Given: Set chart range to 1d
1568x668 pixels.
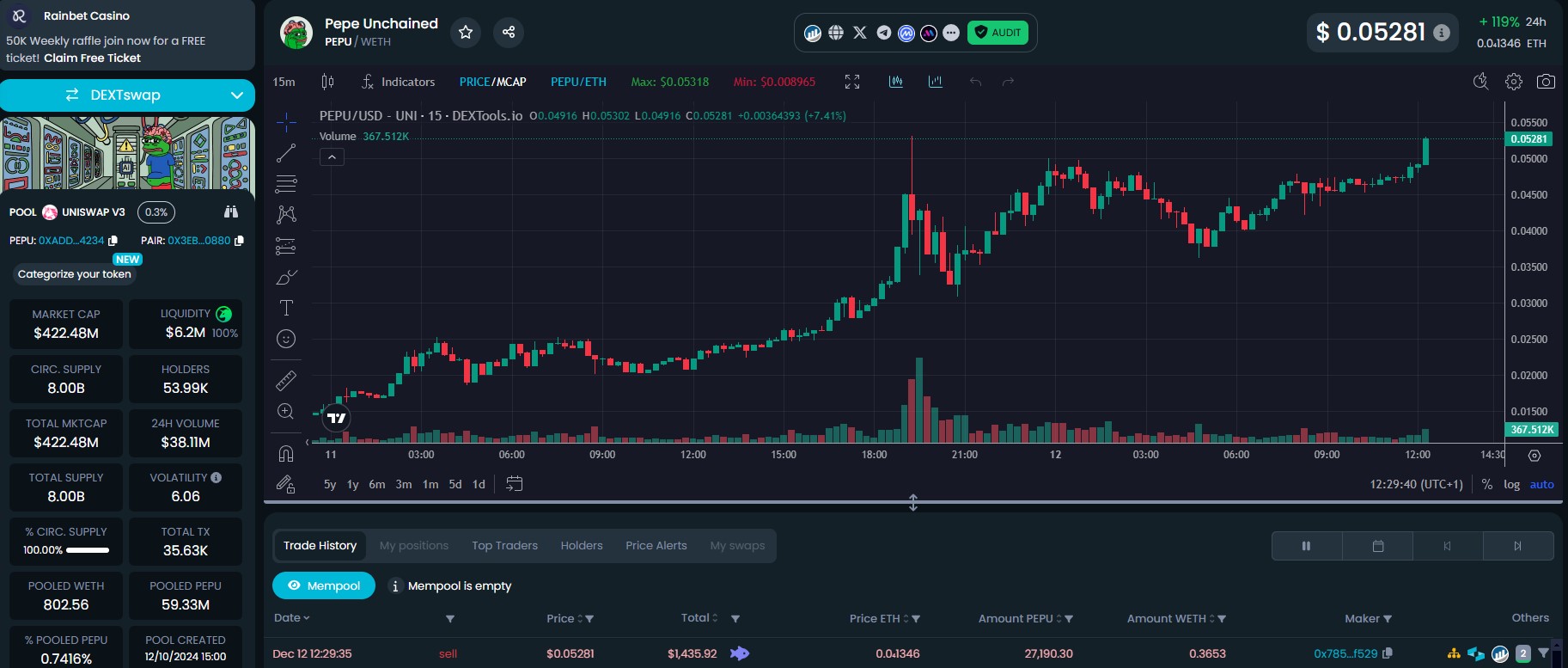Looking at the screenshot, I should 479,484.
